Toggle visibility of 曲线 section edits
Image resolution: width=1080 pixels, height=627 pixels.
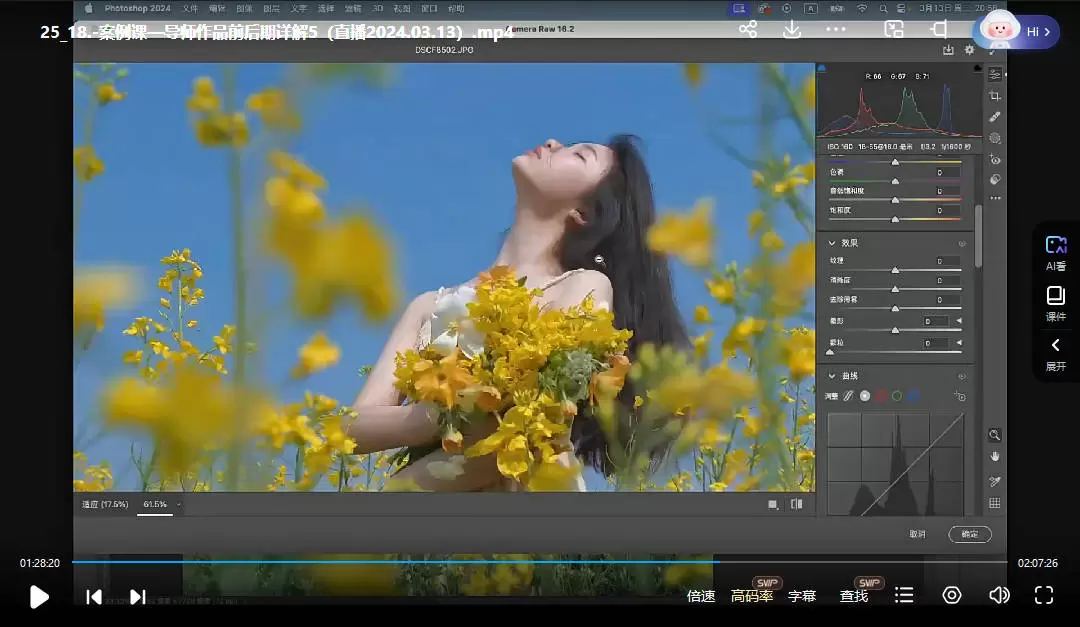[x=962, y=376]
